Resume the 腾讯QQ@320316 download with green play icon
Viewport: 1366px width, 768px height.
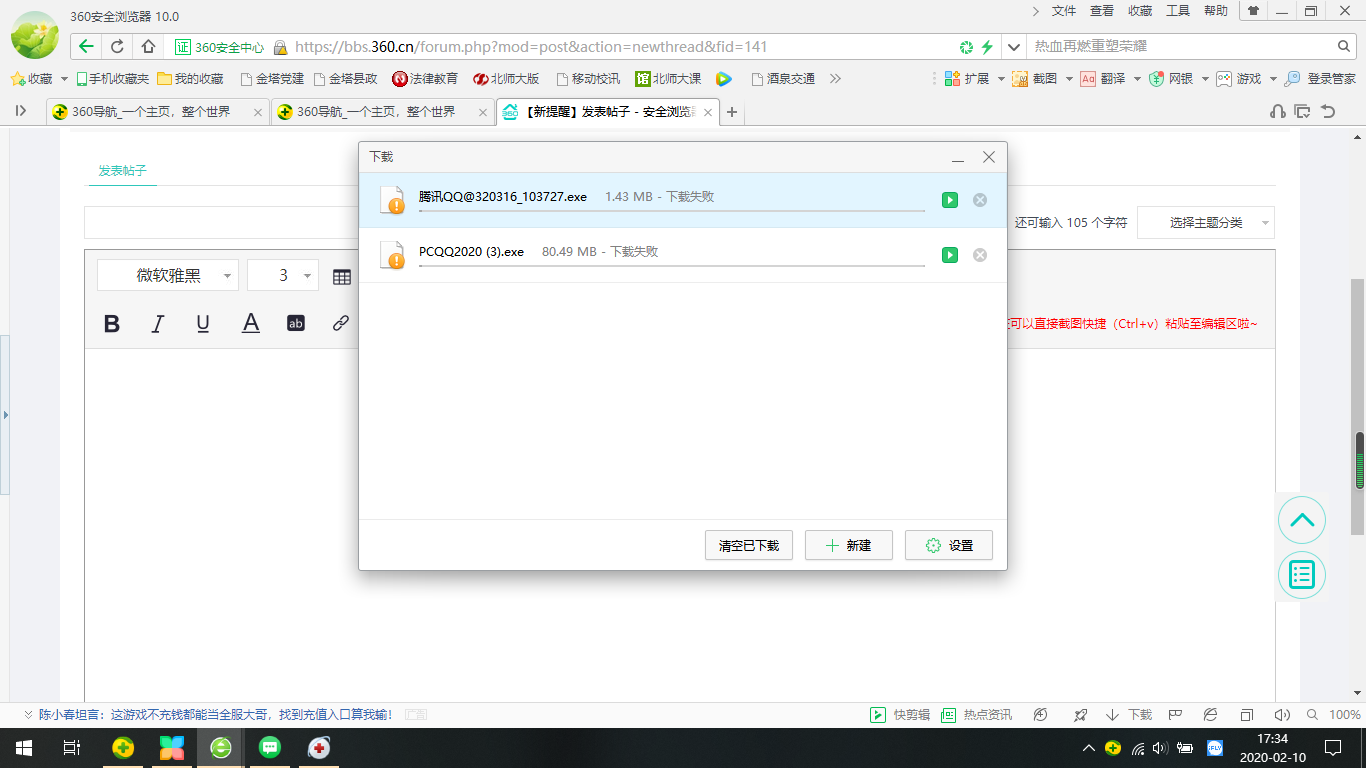point(950,200)
